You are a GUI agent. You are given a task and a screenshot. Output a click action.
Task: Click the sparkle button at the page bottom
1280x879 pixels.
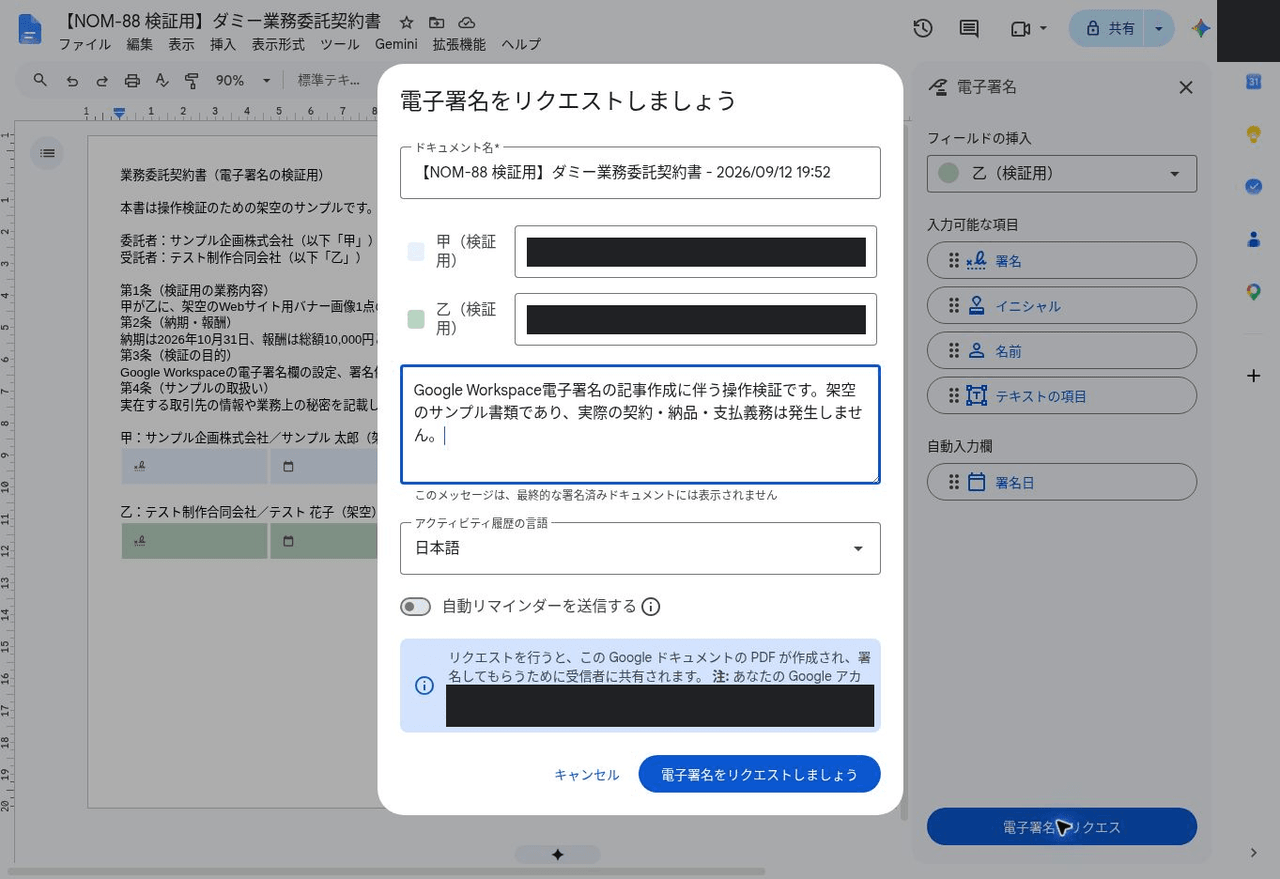pos(558,854)
